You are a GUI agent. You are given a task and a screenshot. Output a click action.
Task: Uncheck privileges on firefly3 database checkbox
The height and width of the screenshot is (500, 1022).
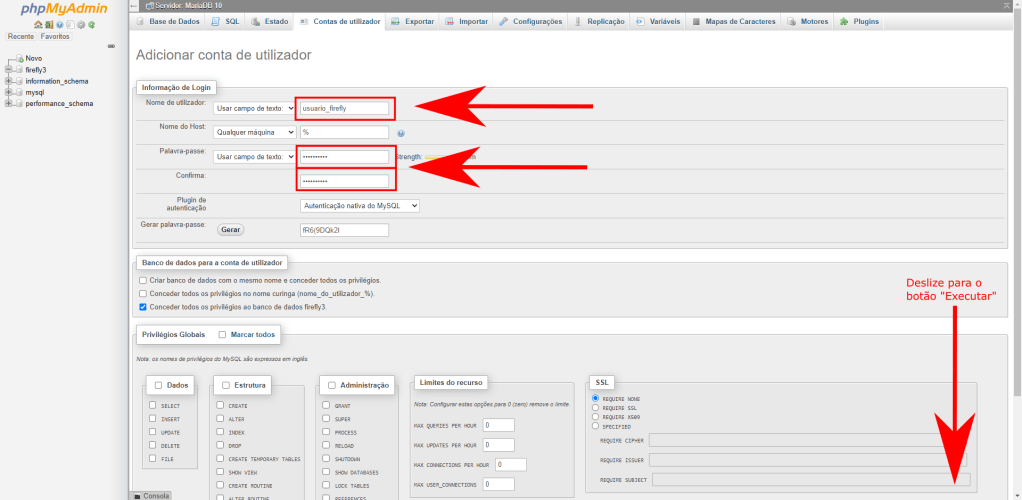point(143,307)
